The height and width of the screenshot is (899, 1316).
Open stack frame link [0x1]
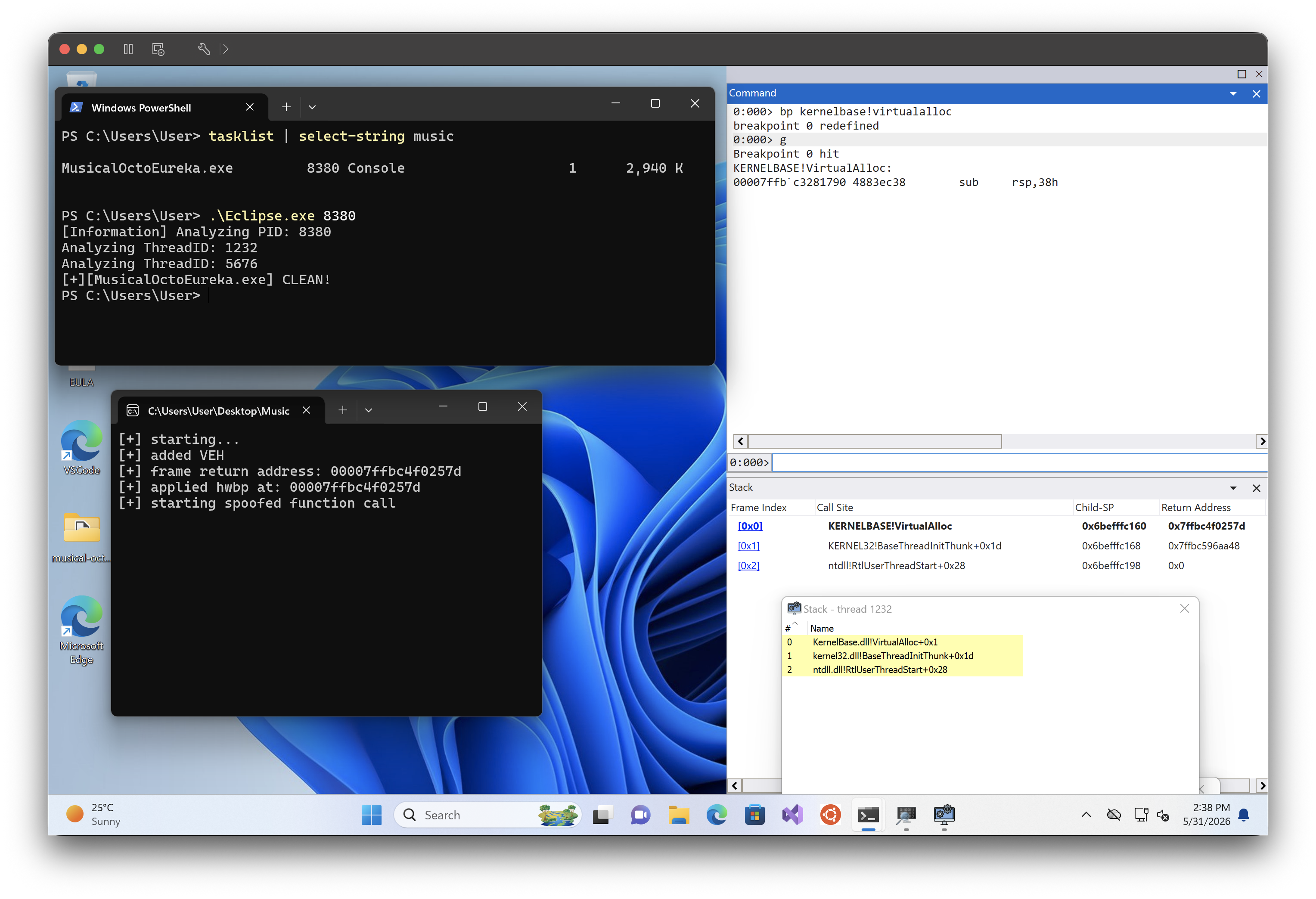(748, 546)
